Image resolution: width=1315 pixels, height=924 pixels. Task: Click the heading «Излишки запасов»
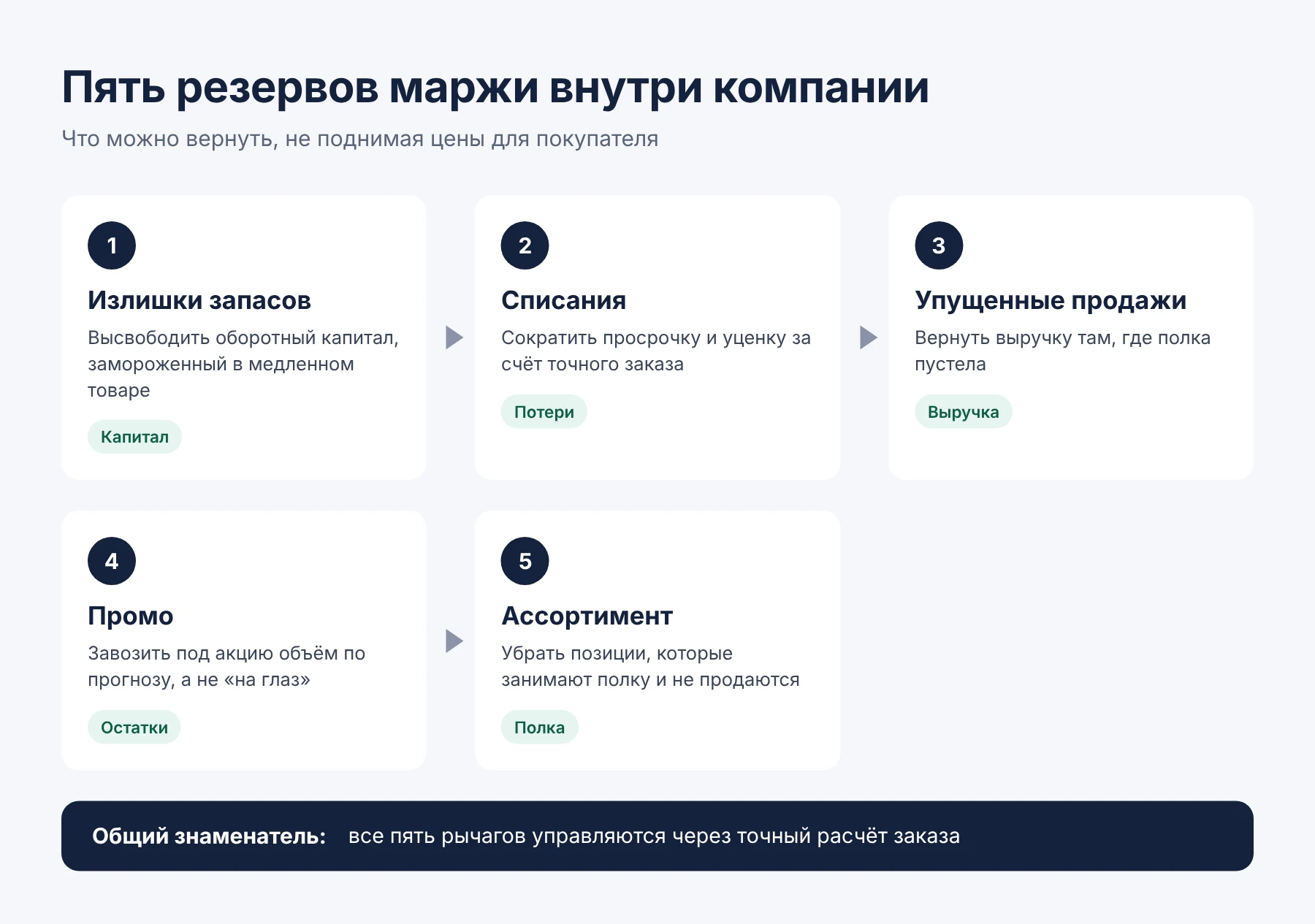point(199,300)
